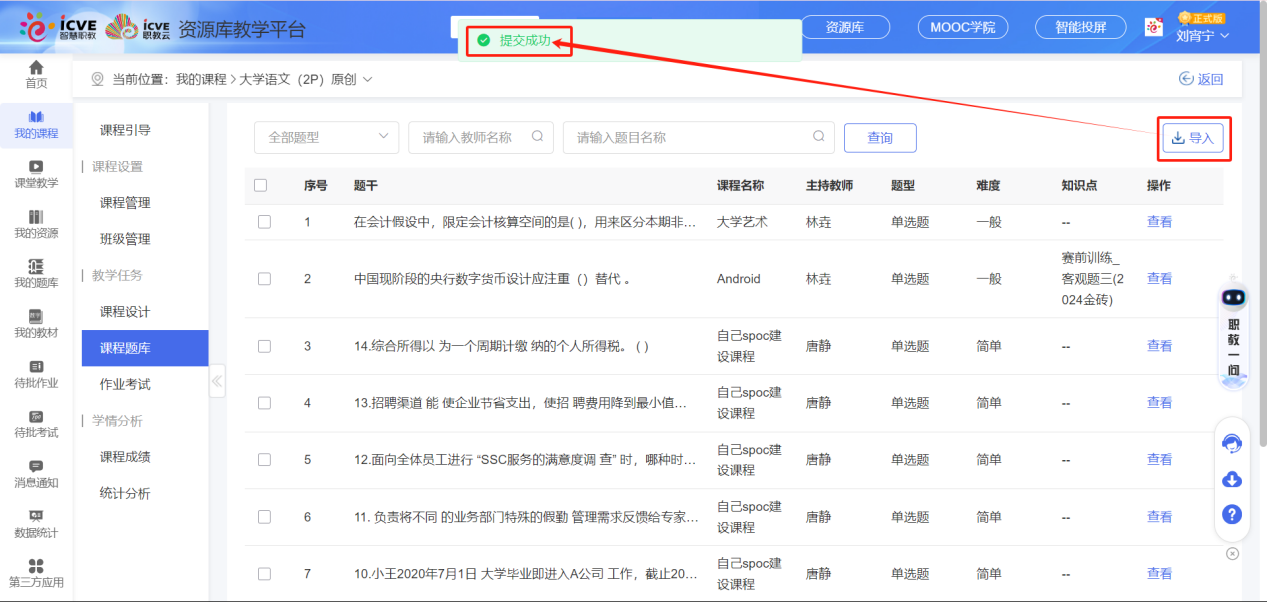Open 课程设计 in the course menu
Image resolution: width=1267 pixels, height=602 pixels.
pos(125,312)
